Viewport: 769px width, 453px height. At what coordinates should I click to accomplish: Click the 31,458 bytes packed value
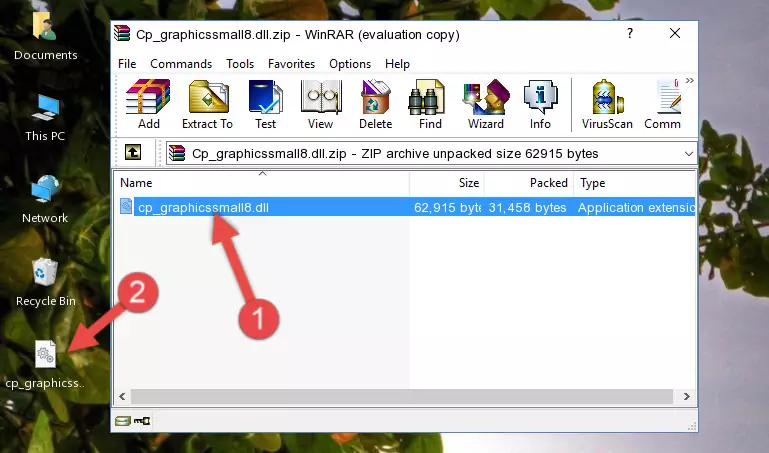click(x=527, y=208)
